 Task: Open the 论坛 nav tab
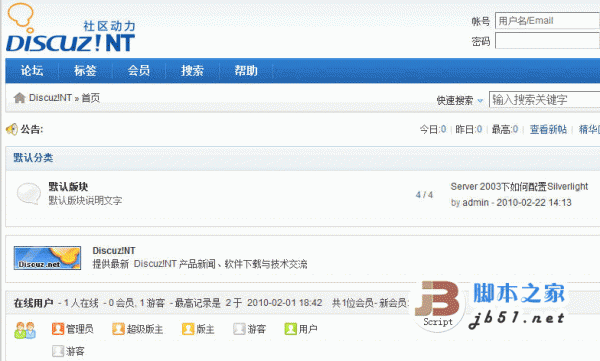(32, 70)
